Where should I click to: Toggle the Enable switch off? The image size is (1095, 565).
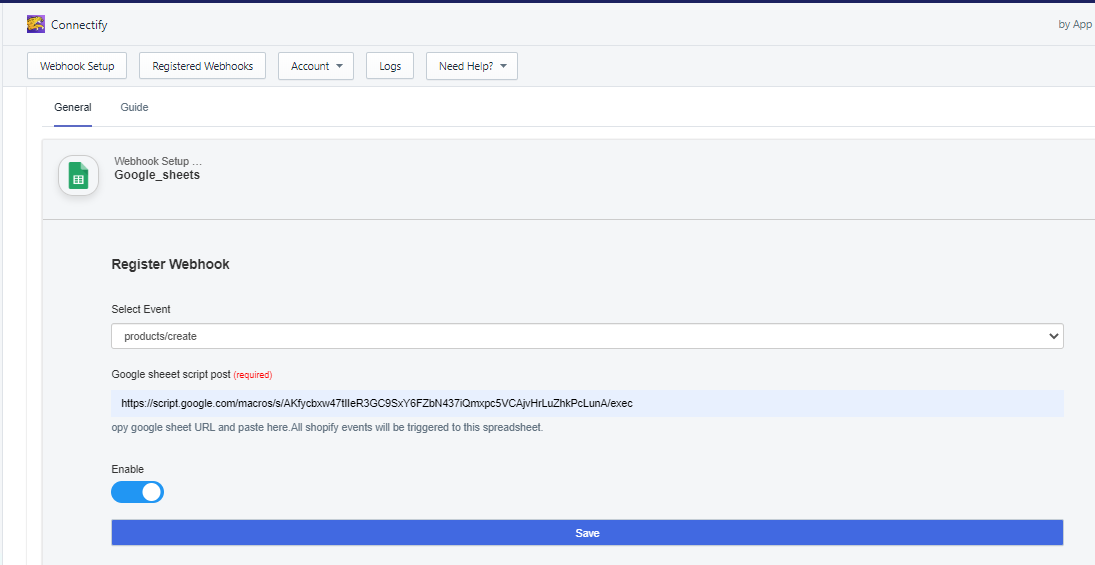tap(138, 492)
